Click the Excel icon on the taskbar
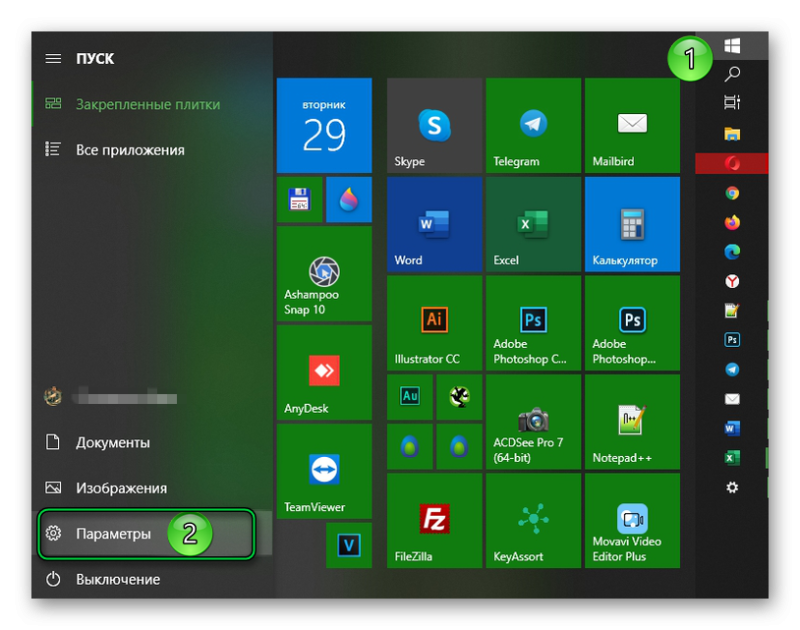The height and width of the screenshot is (630, 800). point(732,458)
